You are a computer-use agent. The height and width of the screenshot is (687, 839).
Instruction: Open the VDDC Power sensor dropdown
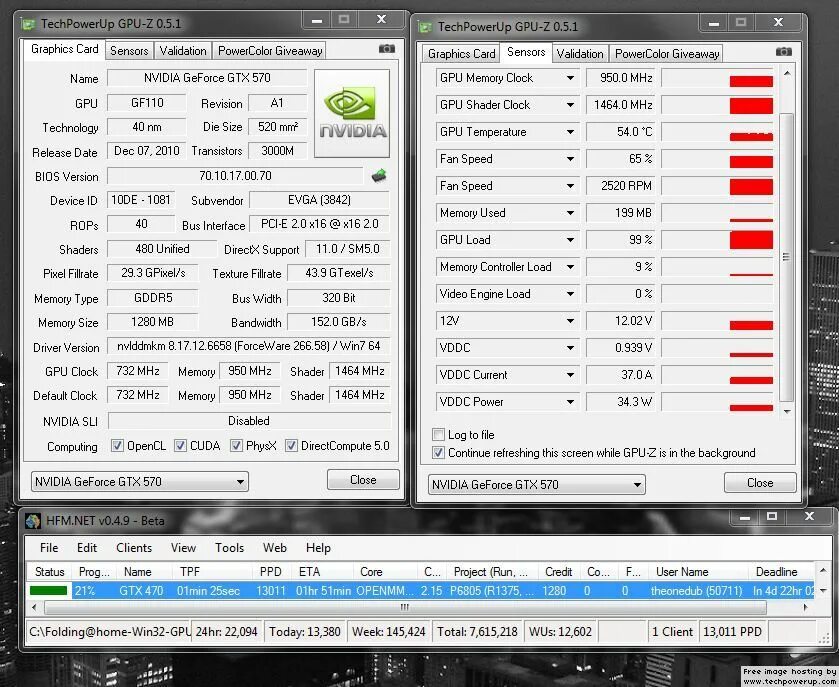pyautogui.click(x=570, y=402)
